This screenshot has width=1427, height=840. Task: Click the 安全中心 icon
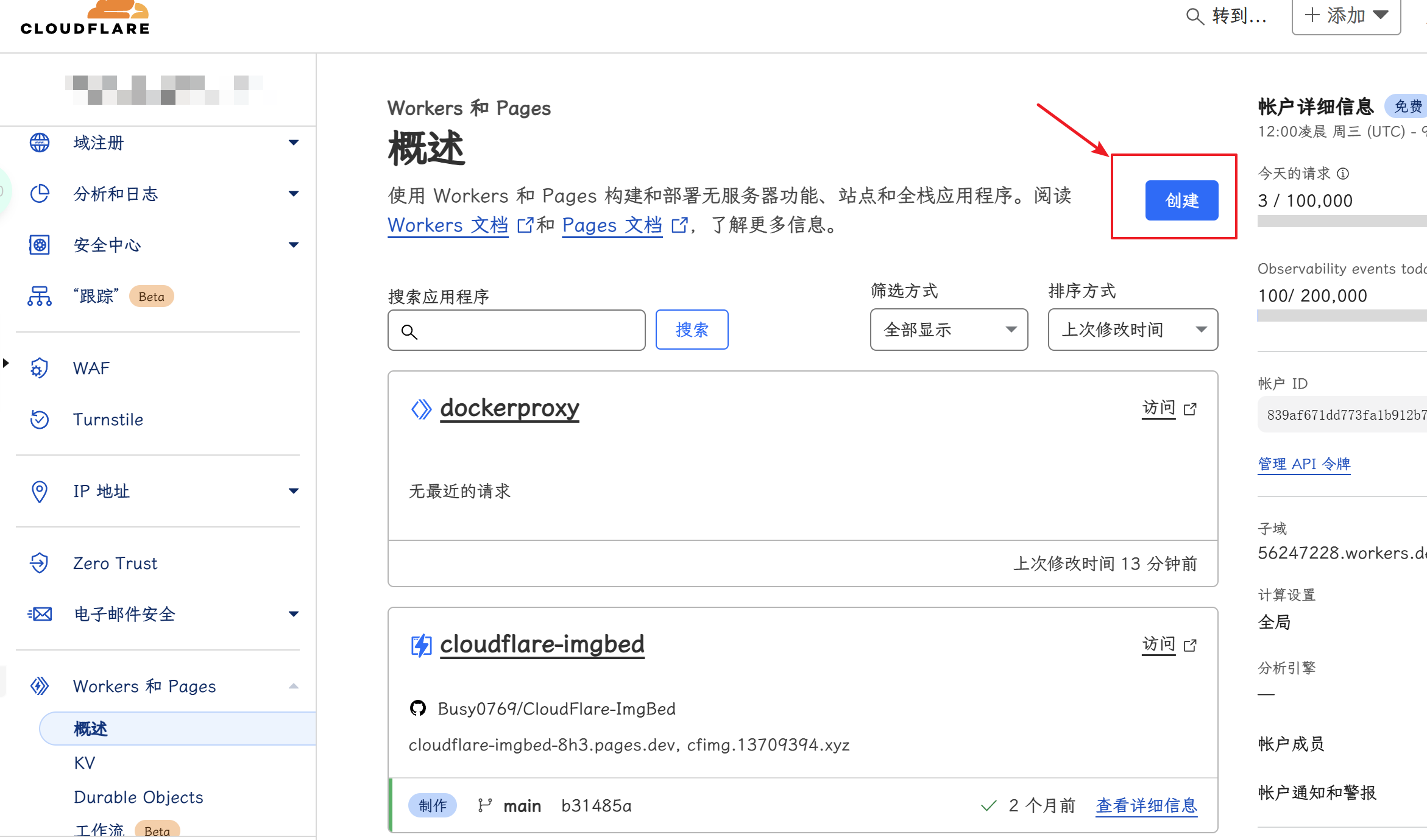[x=40, y=245]
